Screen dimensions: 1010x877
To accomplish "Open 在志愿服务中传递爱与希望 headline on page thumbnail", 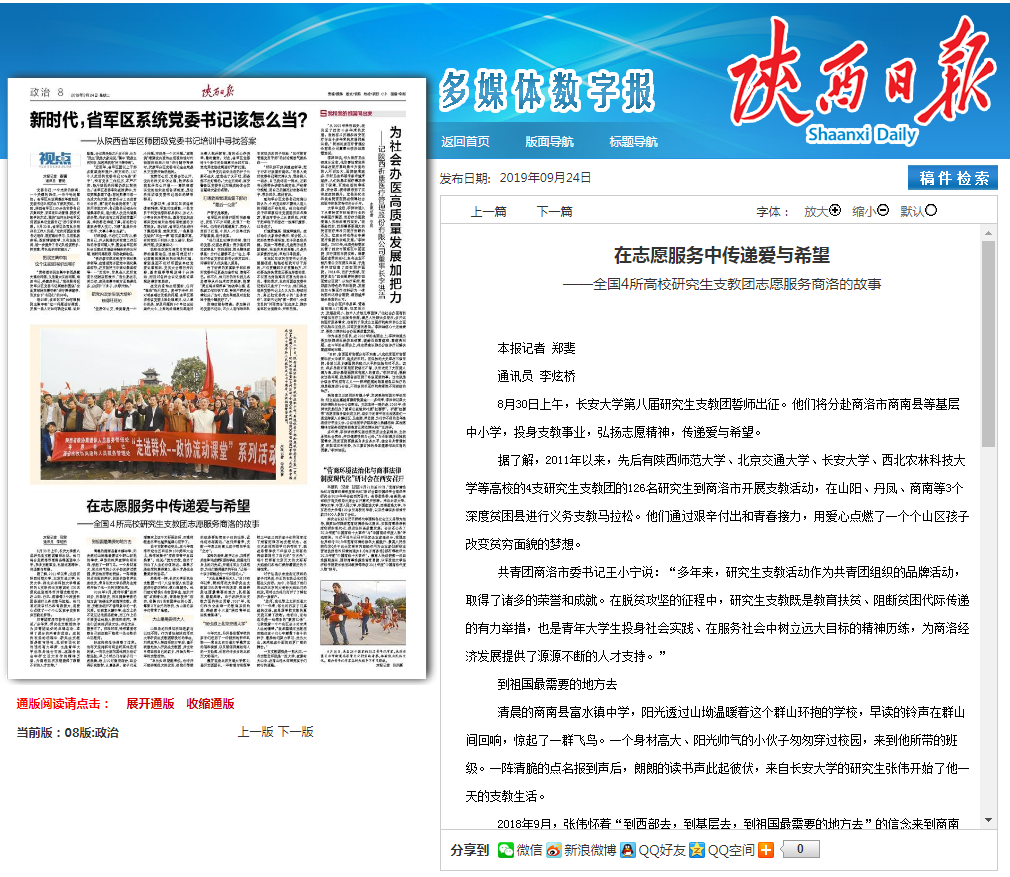I will [168, 506].
